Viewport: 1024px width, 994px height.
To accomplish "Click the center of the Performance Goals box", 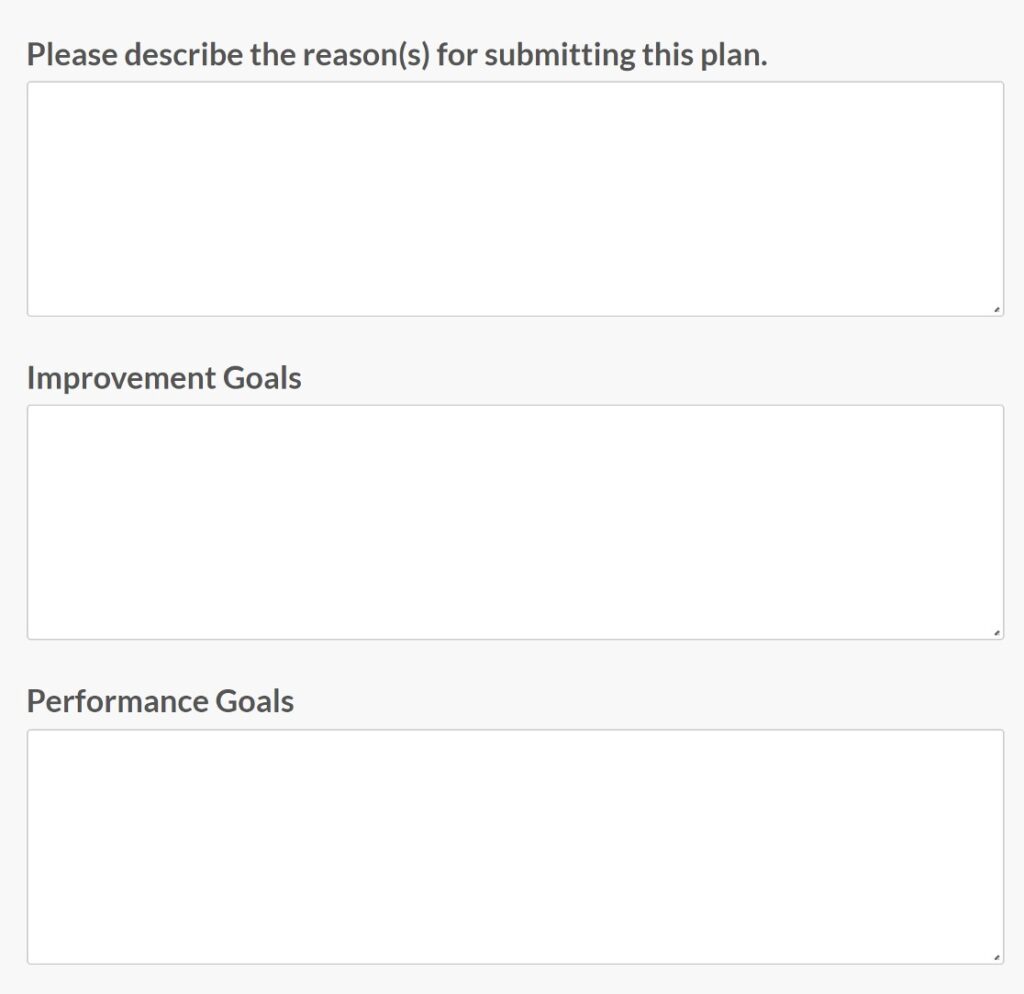I will (516, 845).
